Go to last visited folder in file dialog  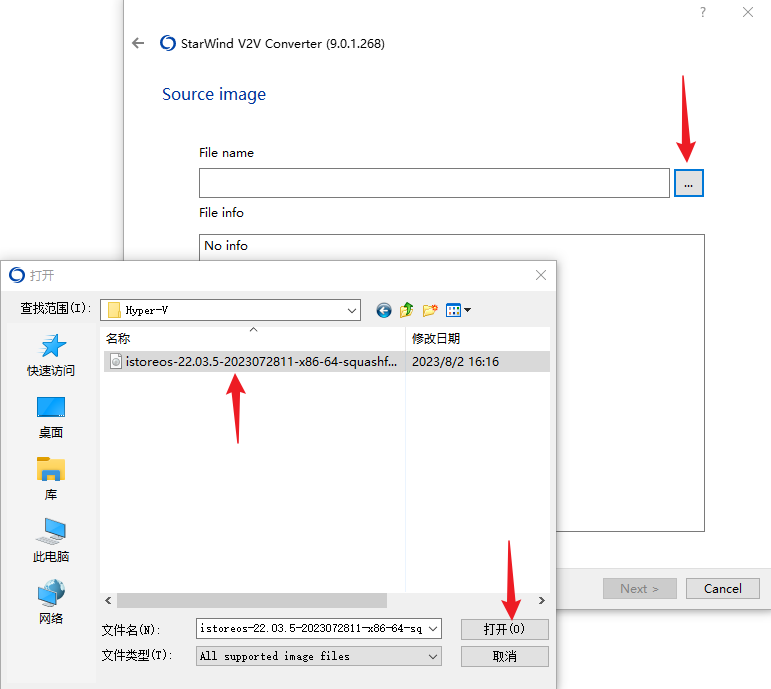(x=384, y=310)
